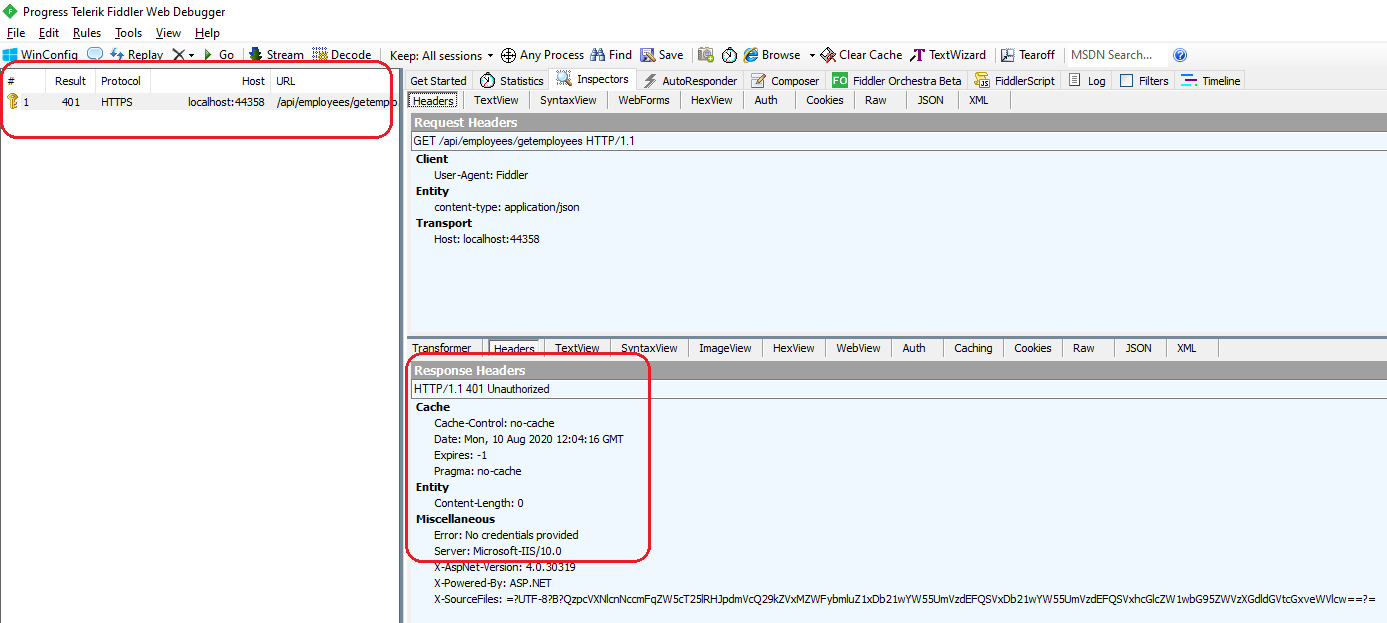The height and width of the screenshot is (623, 1387).
Task: Open WinConfig from the toolbar
Action: (x=40, y=55)
